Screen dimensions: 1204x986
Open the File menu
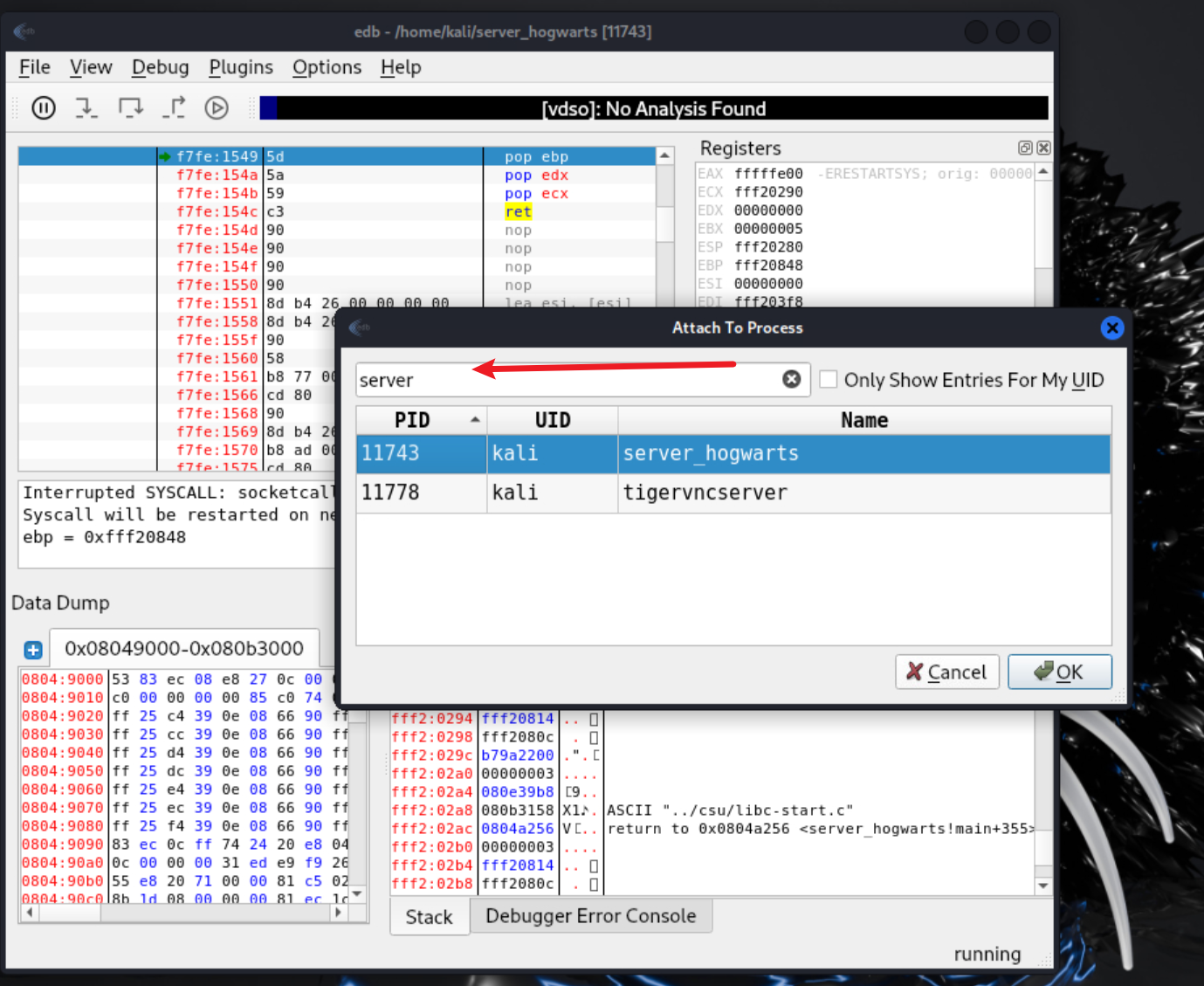tap(35, 67)
